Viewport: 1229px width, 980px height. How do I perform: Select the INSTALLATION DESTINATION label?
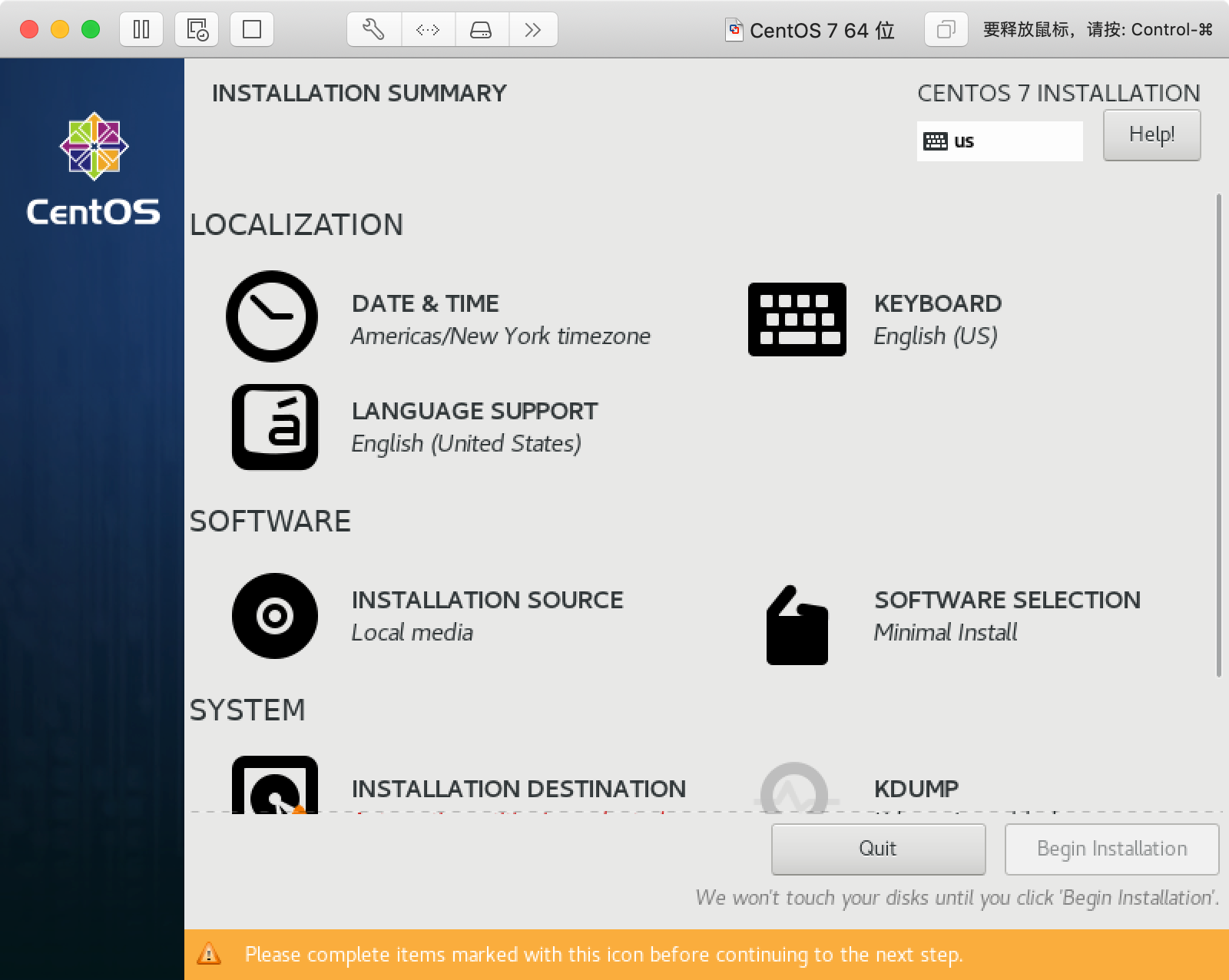tap(519, 789)
